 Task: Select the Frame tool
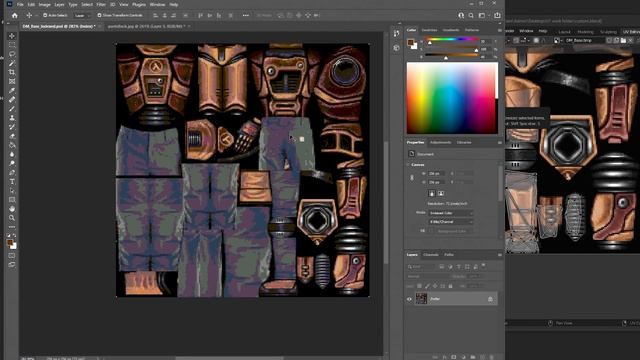(x=12, y=81)
